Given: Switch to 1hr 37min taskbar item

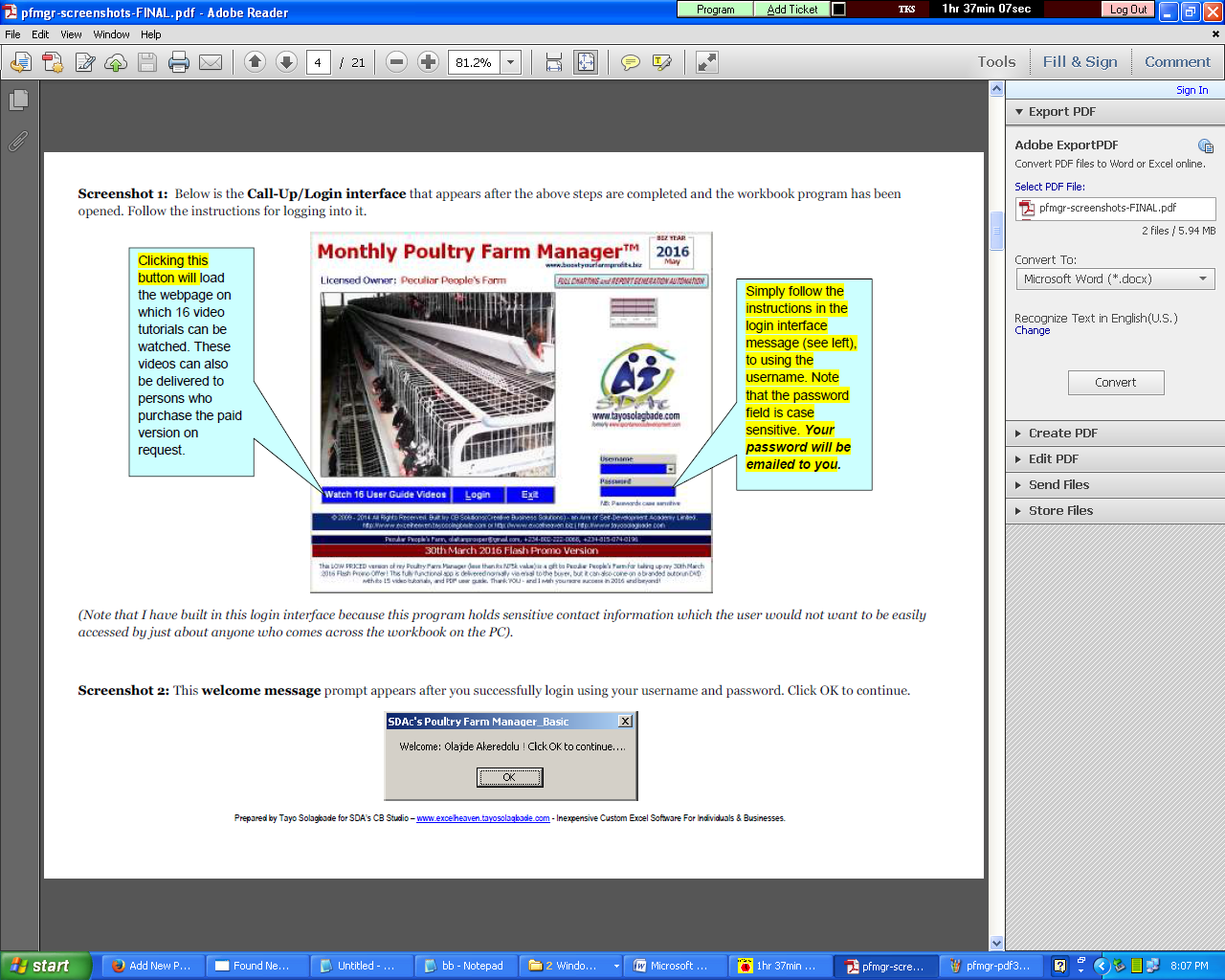Looking at the screenshot, I should click(x=779, y=966).
